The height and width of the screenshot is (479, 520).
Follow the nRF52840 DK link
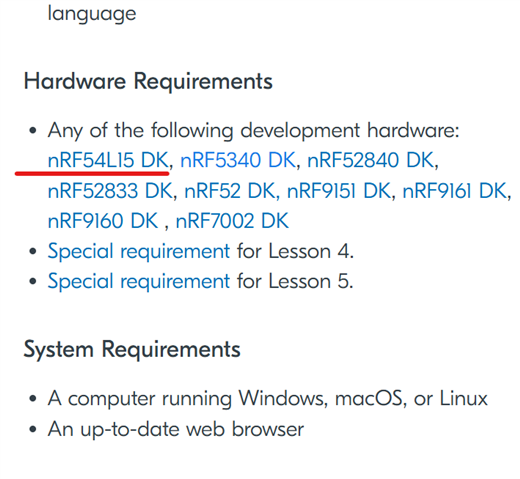[370, 160]
